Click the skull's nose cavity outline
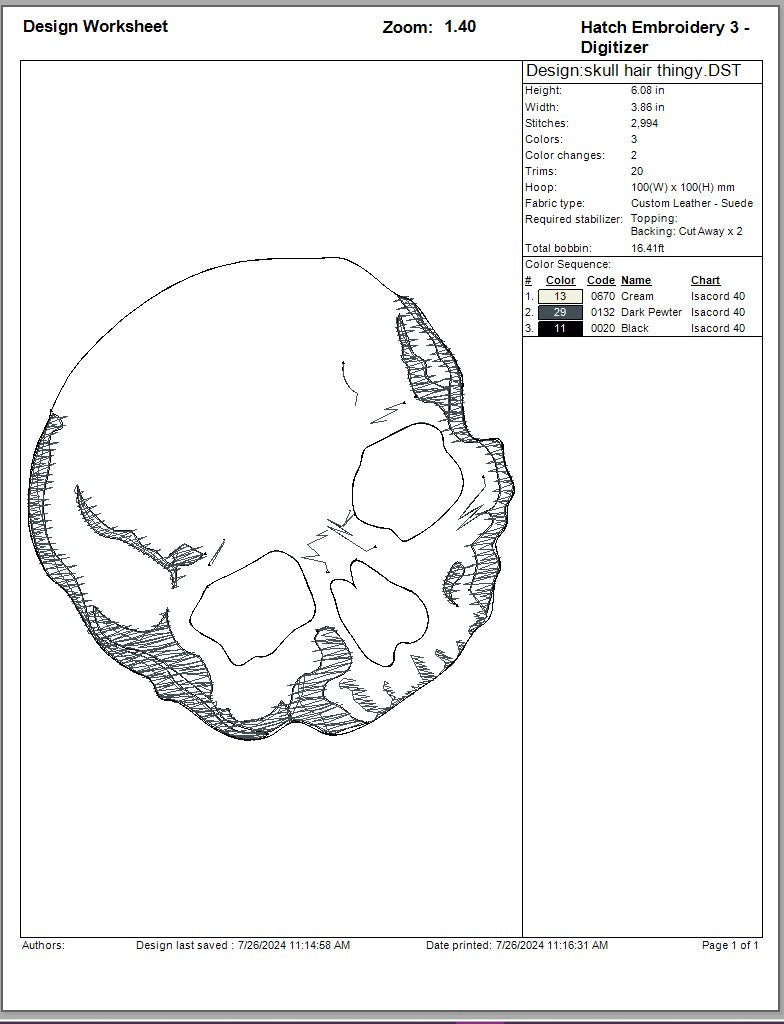Screen dimensions: 784x1024 [379, 614]
